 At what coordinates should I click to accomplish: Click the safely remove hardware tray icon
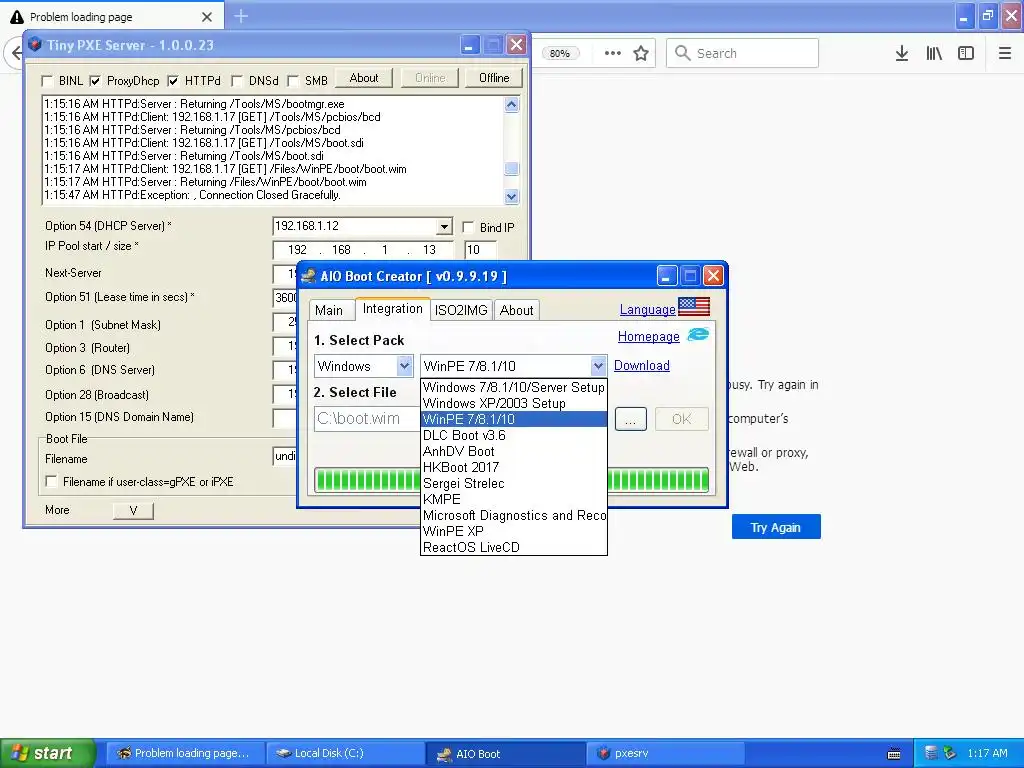coord(950,753)
